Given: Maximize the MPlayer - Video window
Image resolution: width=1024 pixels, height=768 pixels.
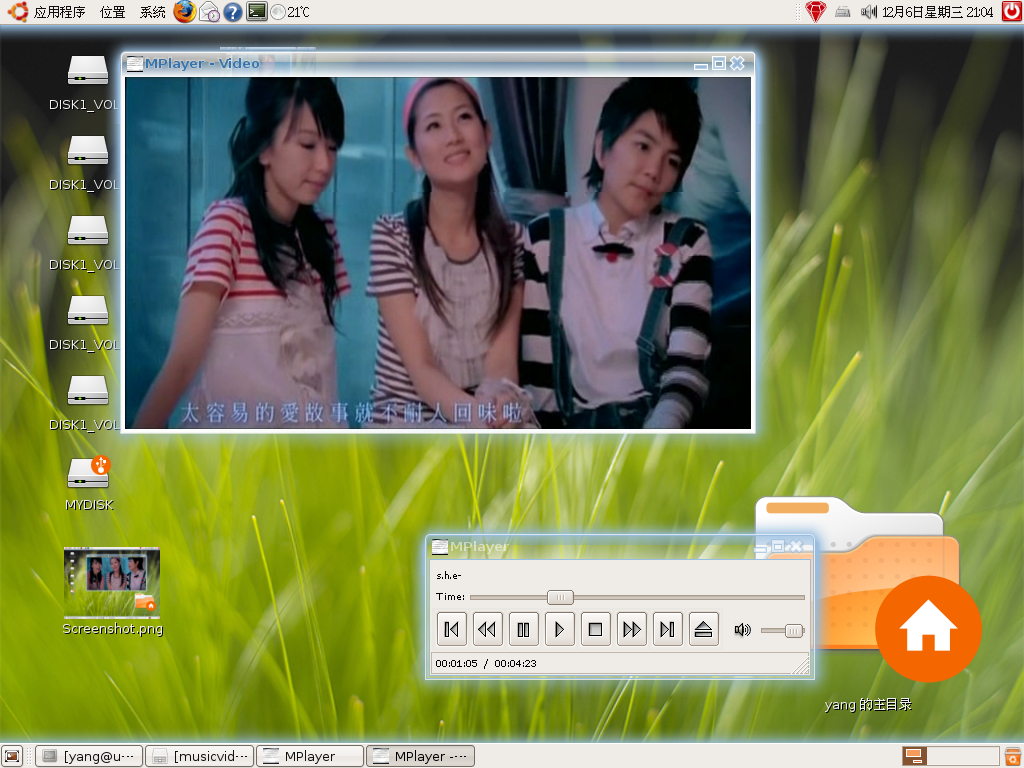Looking at the screenshot, I should 718,63.
